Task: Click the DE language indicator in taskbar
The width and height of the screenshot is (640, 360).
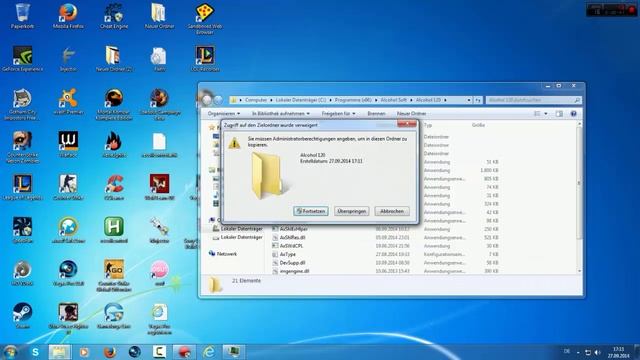Action: pyautogui.click(x=567, y=351)
